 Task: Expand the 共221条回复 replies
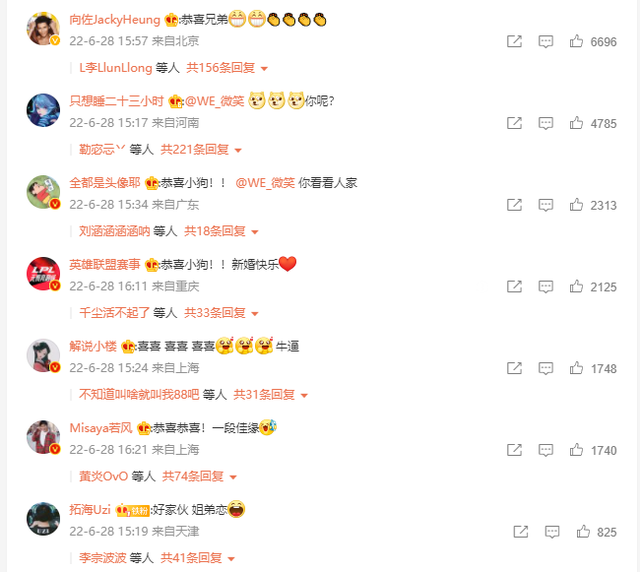[201, 149]
